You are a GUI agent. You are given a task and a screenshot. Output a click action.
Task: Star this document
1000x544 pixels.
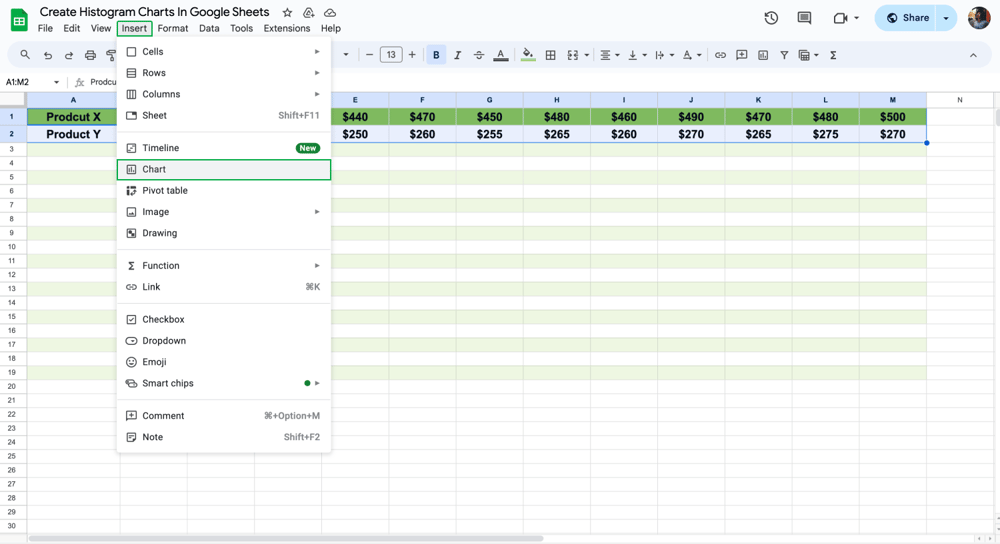click(287, 13)
